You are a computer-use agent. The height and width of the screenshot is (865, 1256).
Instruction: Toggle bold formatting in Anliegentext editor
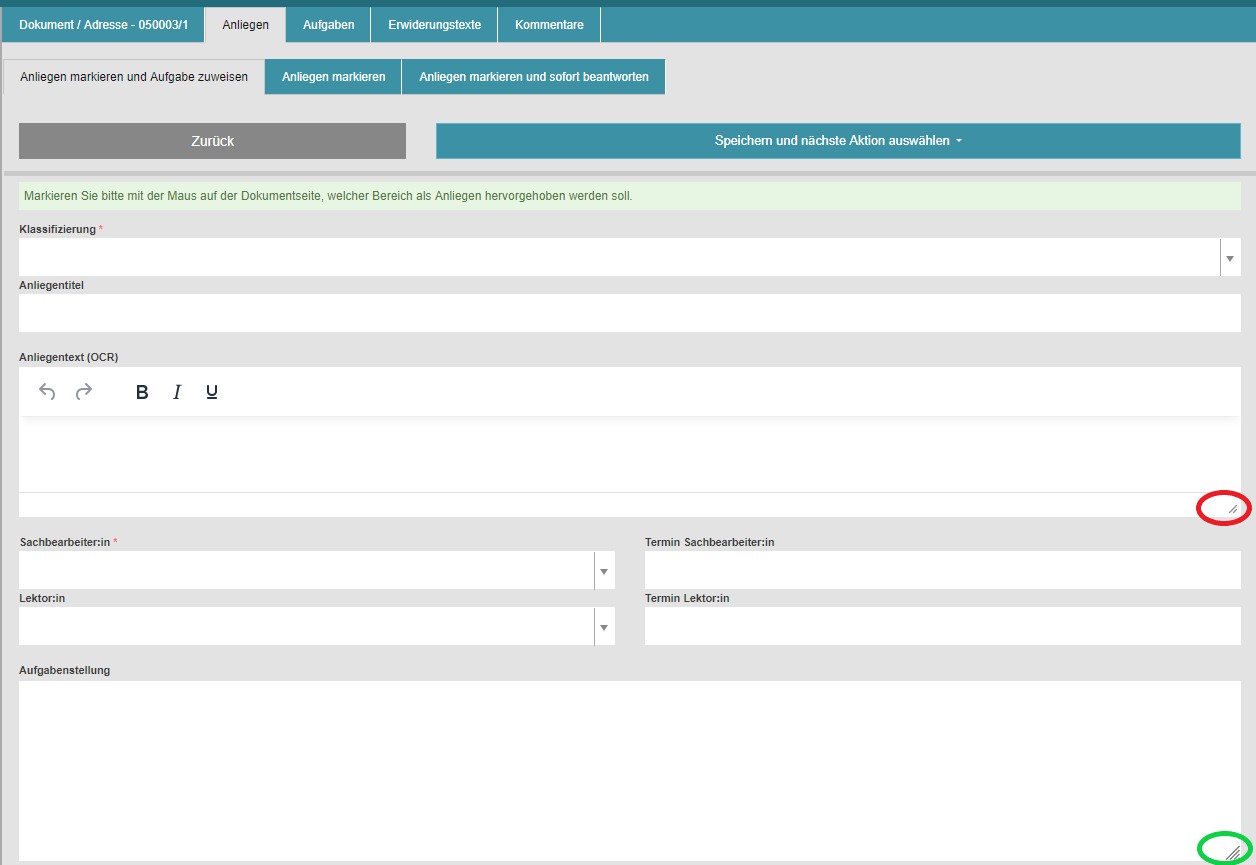142,392
